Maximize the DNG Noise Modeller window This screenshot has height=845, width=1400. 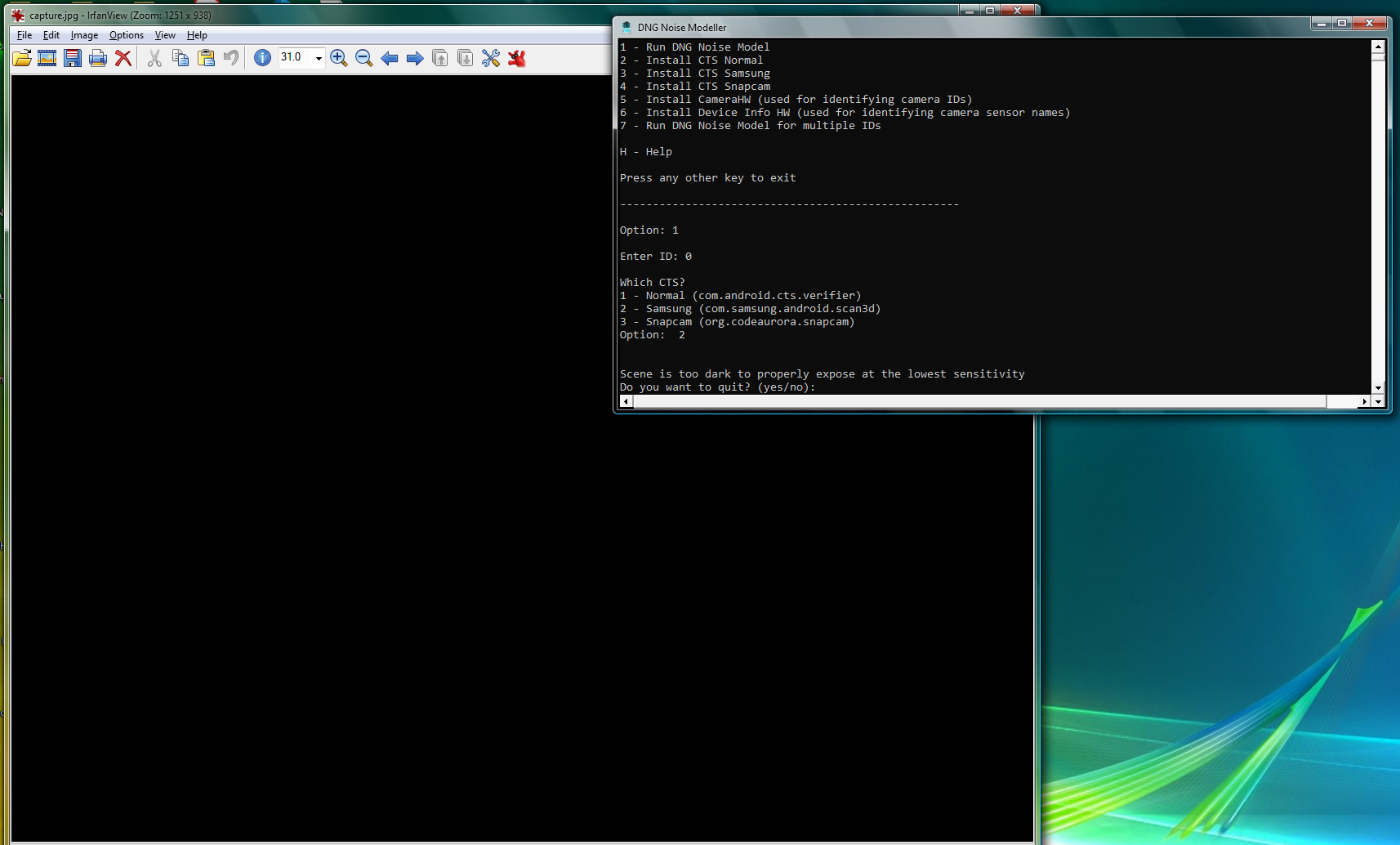click(1342, 24)
